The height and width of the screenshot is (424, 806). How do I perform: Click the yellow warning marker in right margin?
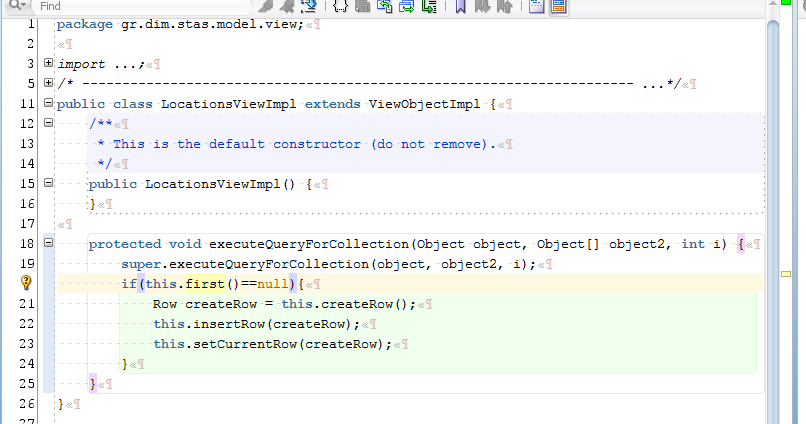point(786,274)
